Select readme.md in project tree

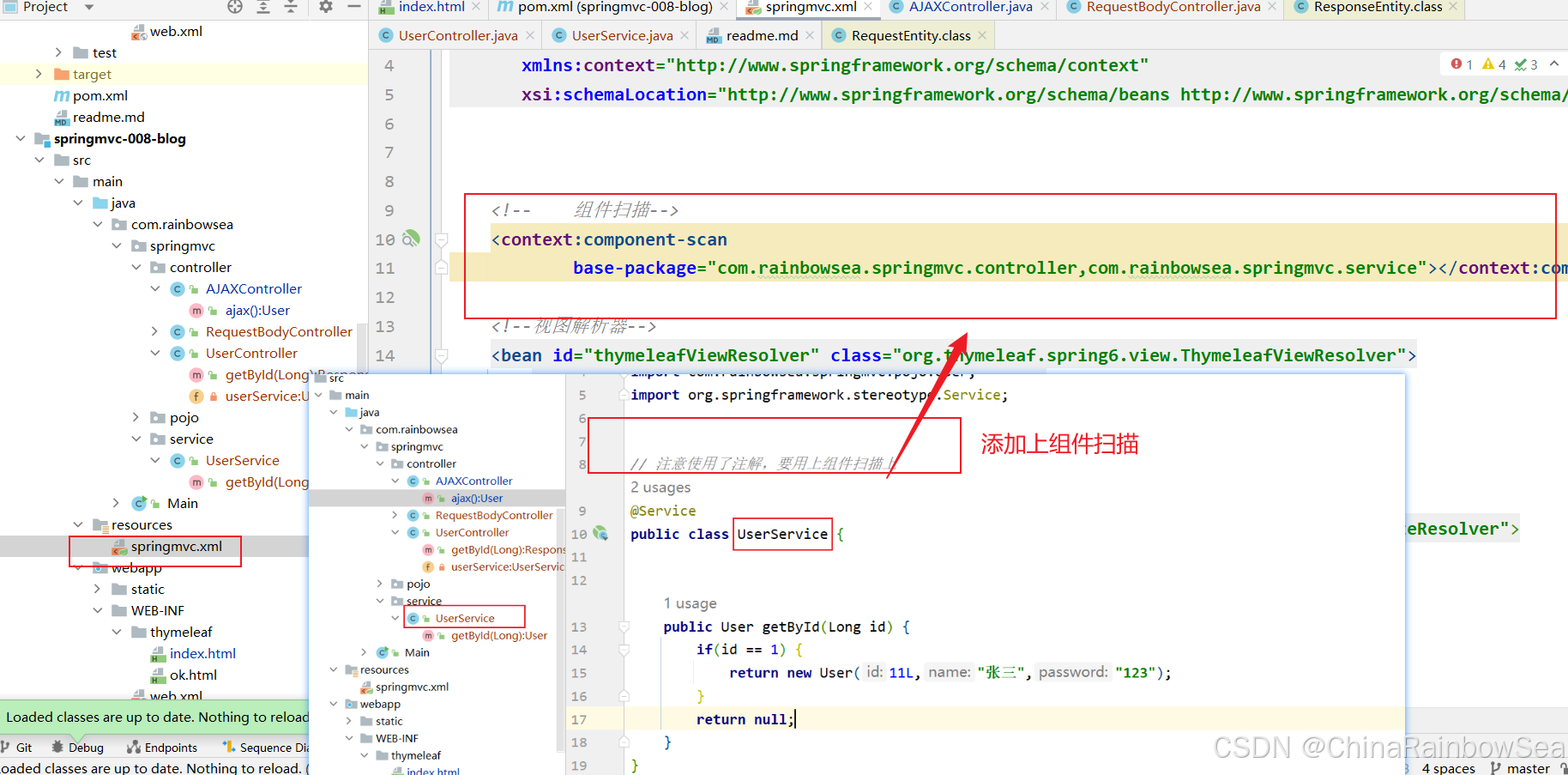tap(108, 117)
